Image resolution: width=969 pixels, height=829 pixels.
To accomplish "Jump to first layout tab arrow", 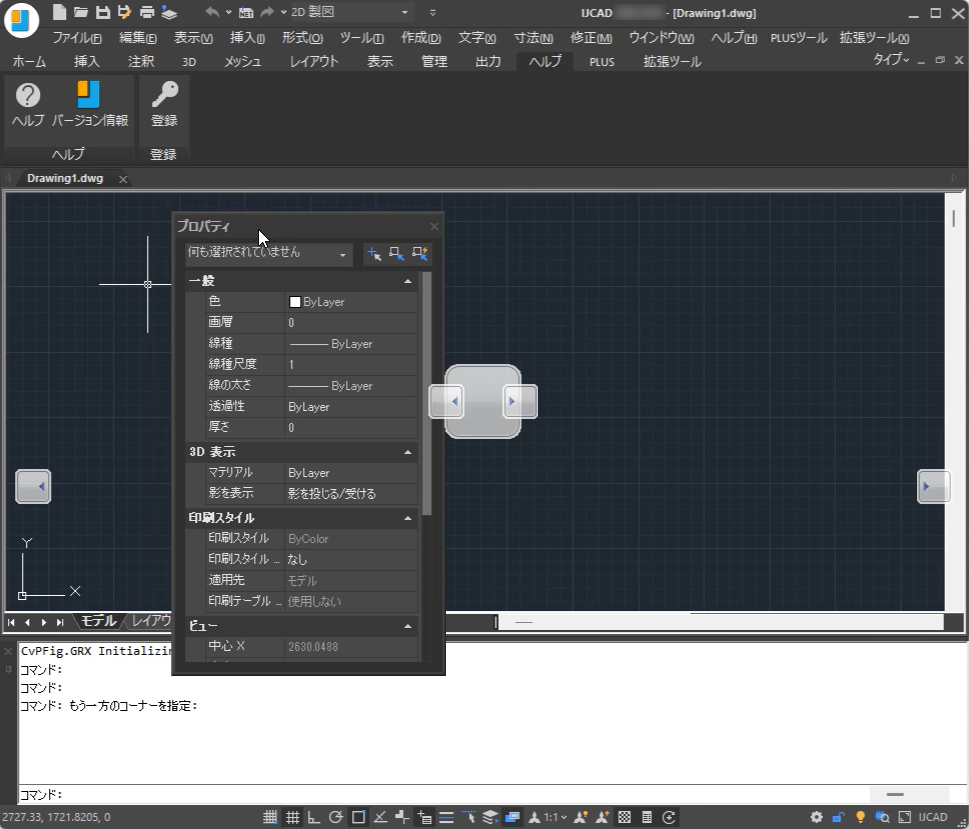I will (11, 622).
